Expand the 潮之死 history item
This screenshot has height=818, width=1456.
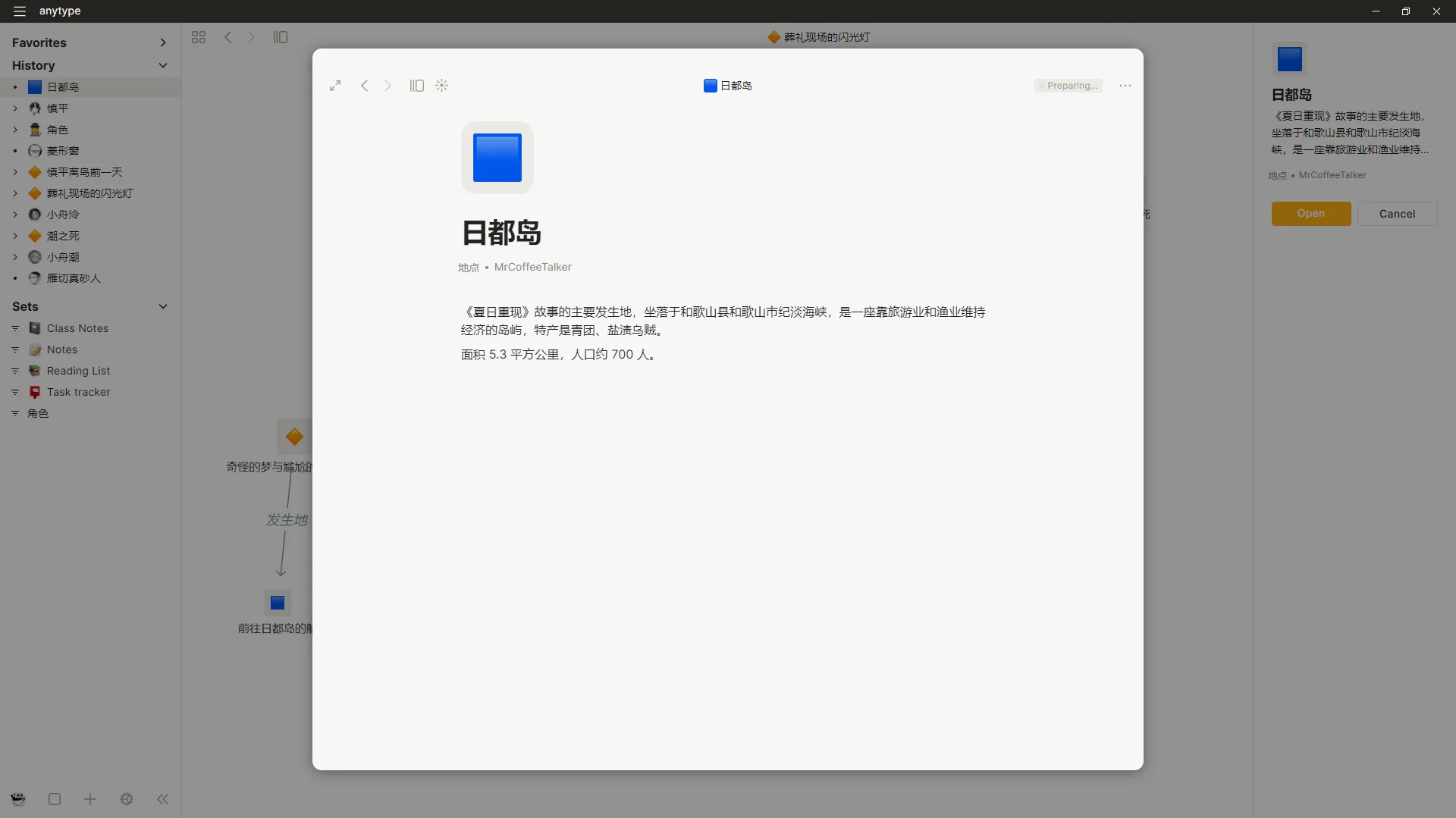[14, 236]
